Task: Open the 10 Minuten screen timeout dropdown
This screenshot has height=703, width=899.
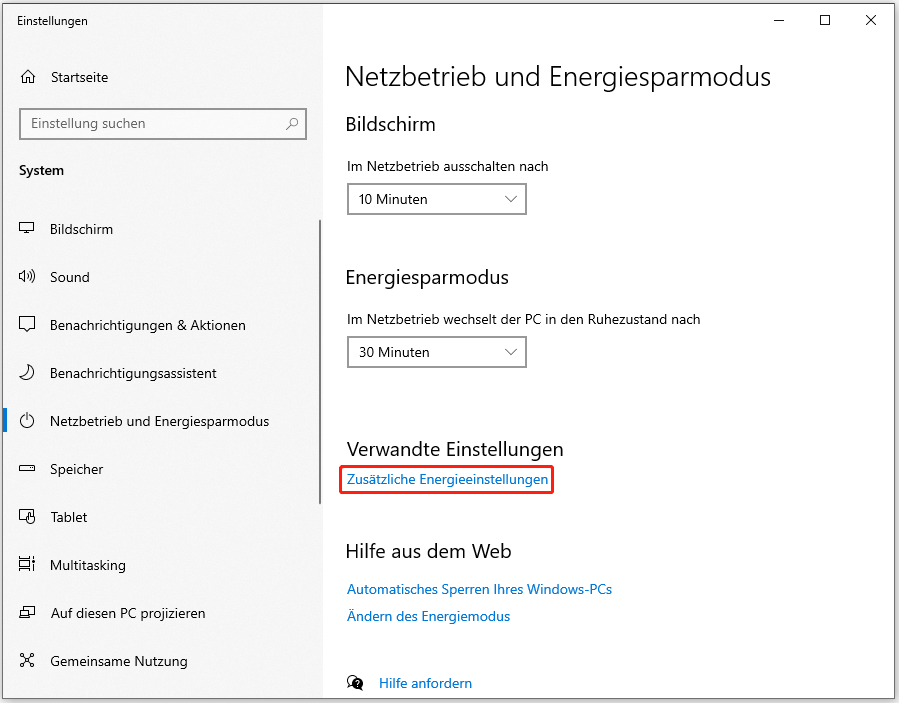Action: [436, 199]
